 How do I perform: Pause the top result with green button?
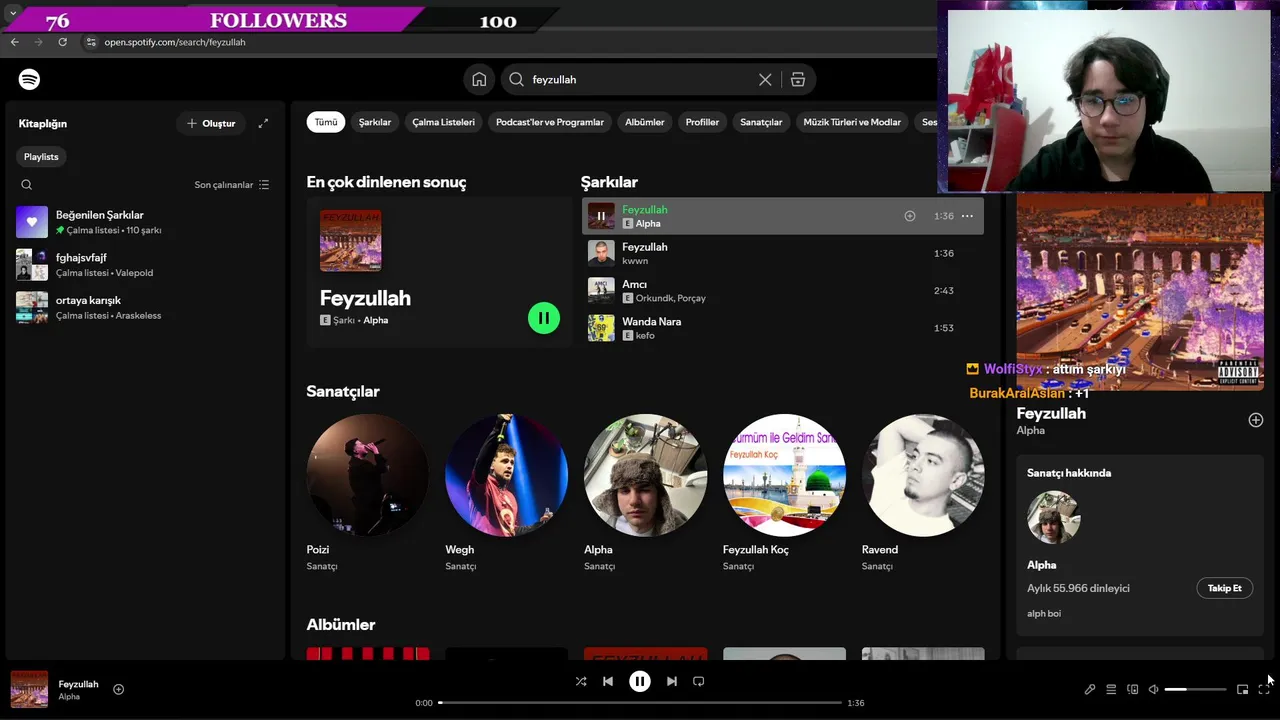544,318
